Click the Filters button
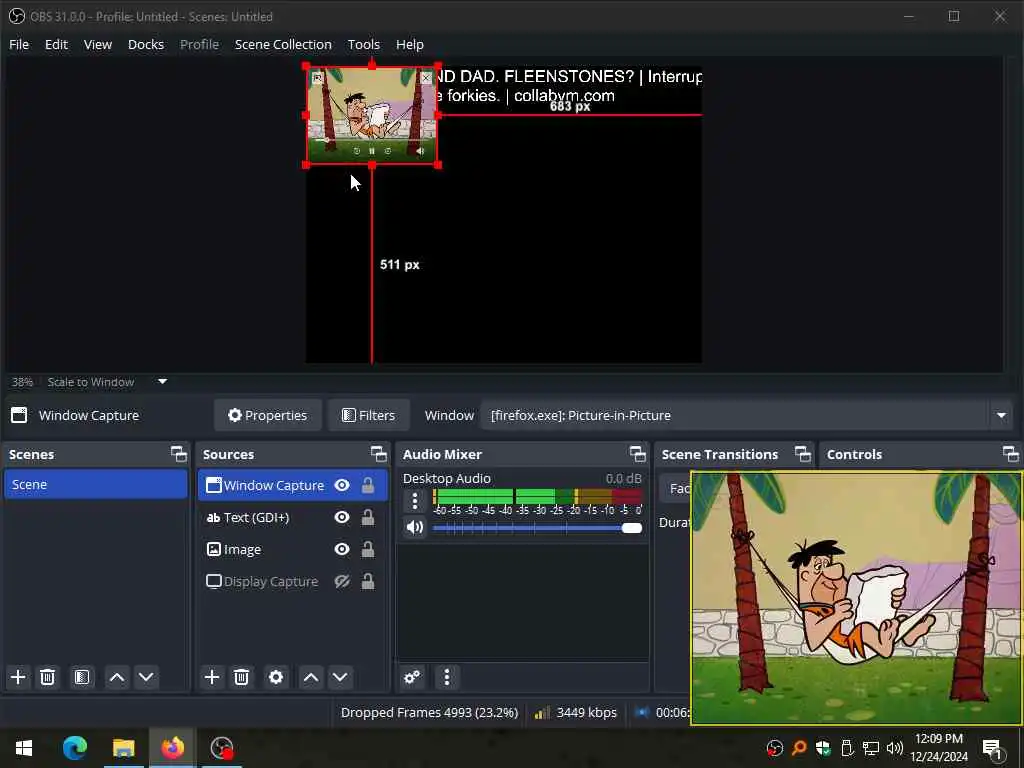The image size is (1024, 768). (368, 415)
